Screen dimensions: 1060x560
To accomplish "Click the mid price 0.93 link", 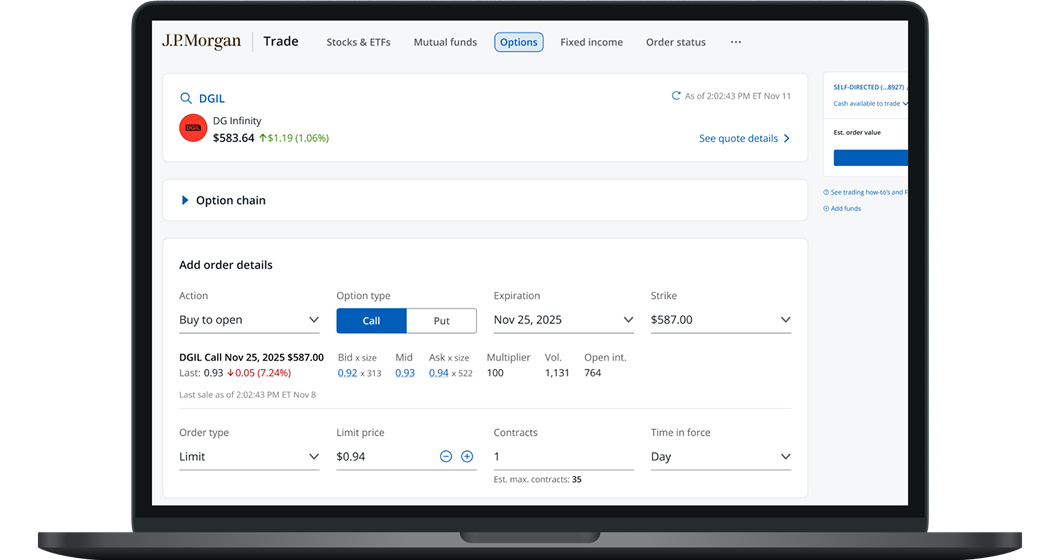I will click(405, 373).
